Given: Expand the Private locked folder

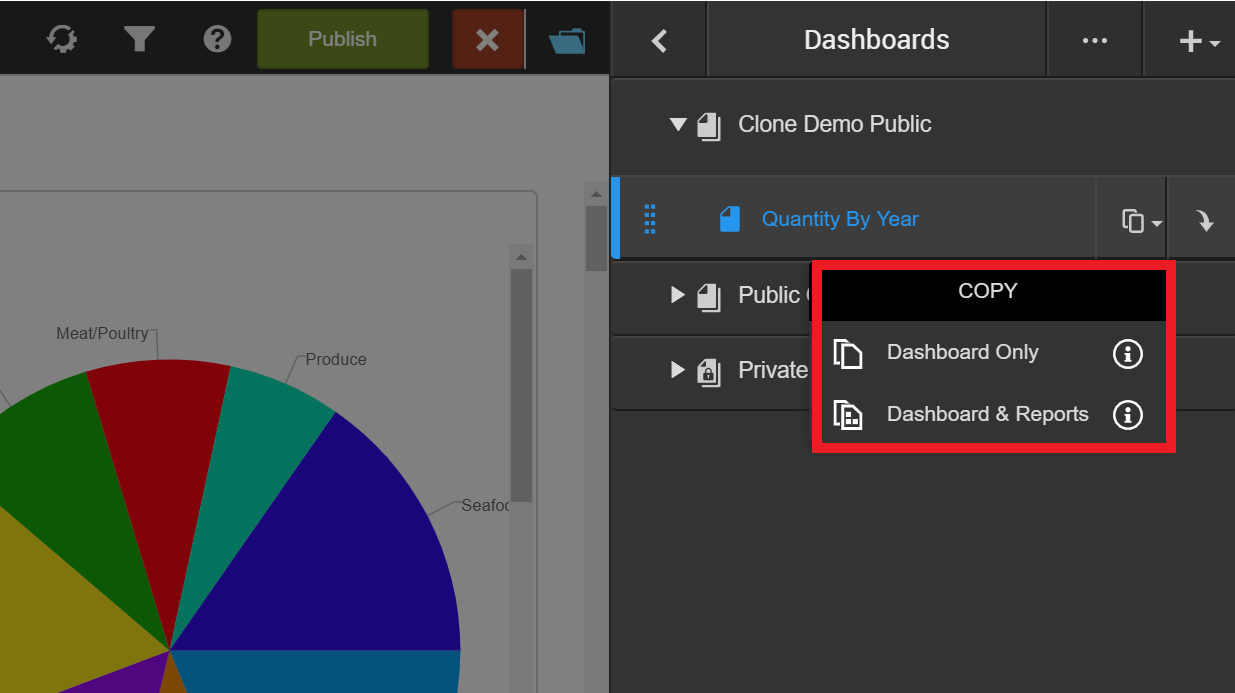Looking at the screenshot, I should (x=678, y=370).
